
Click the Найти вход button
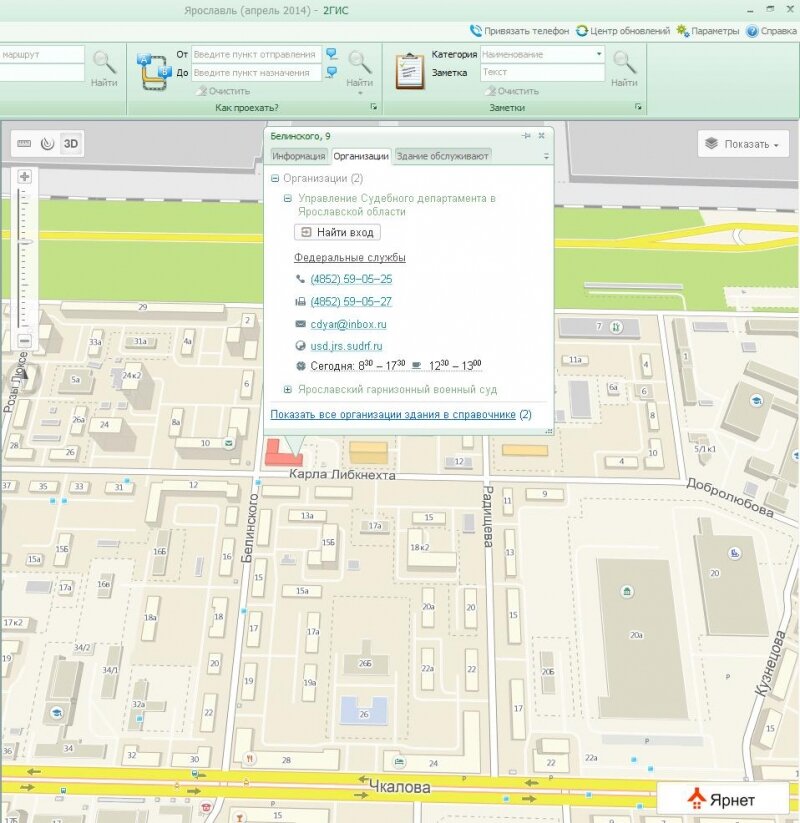338,232
